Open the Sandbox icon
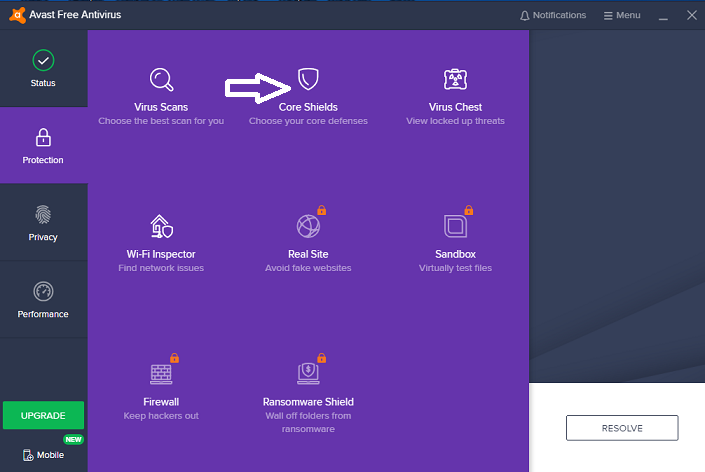The height and width of the screenshot is (472, 705). click(455, 226)
